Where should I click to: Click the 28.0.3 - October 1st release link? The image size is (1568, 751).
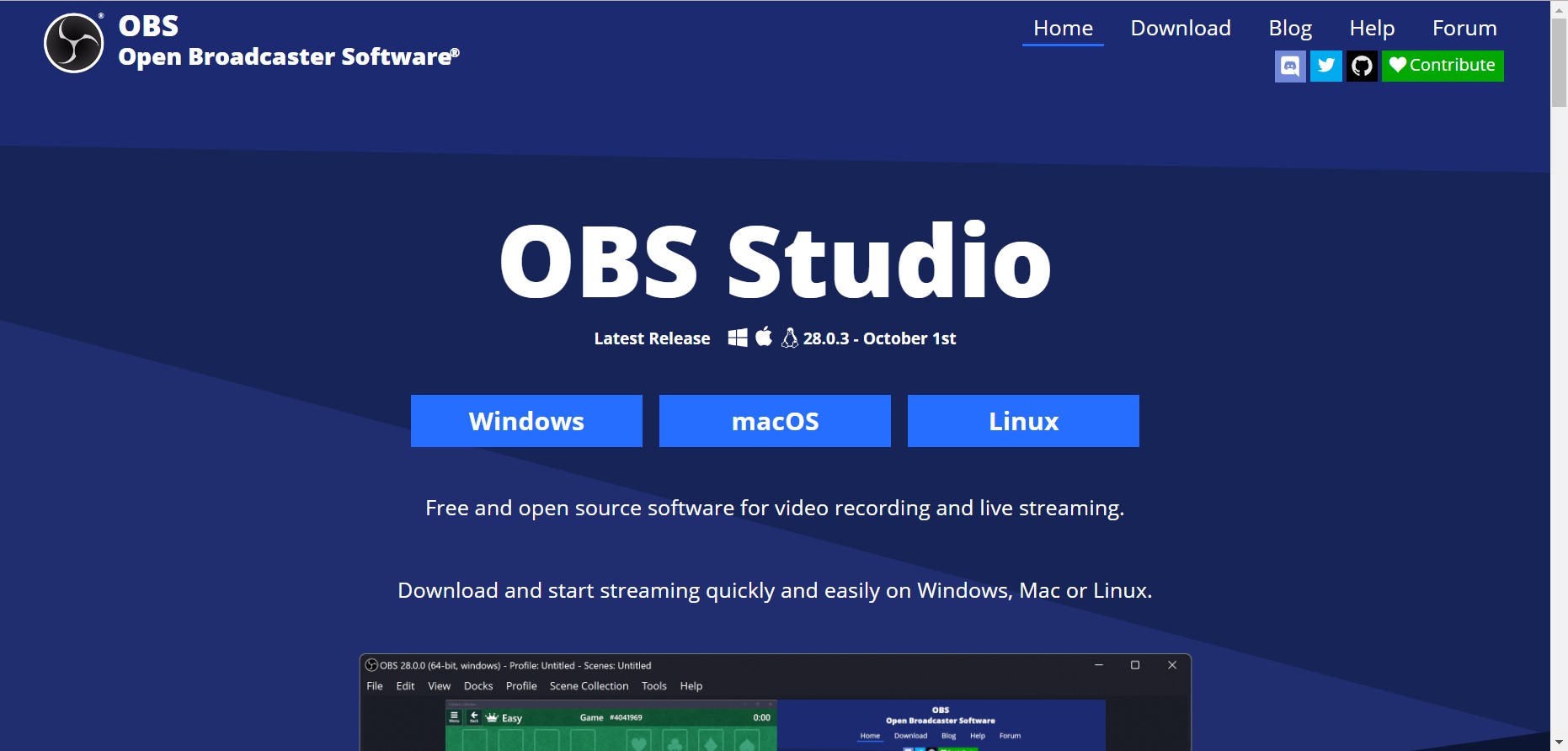(x=879, y=338)
